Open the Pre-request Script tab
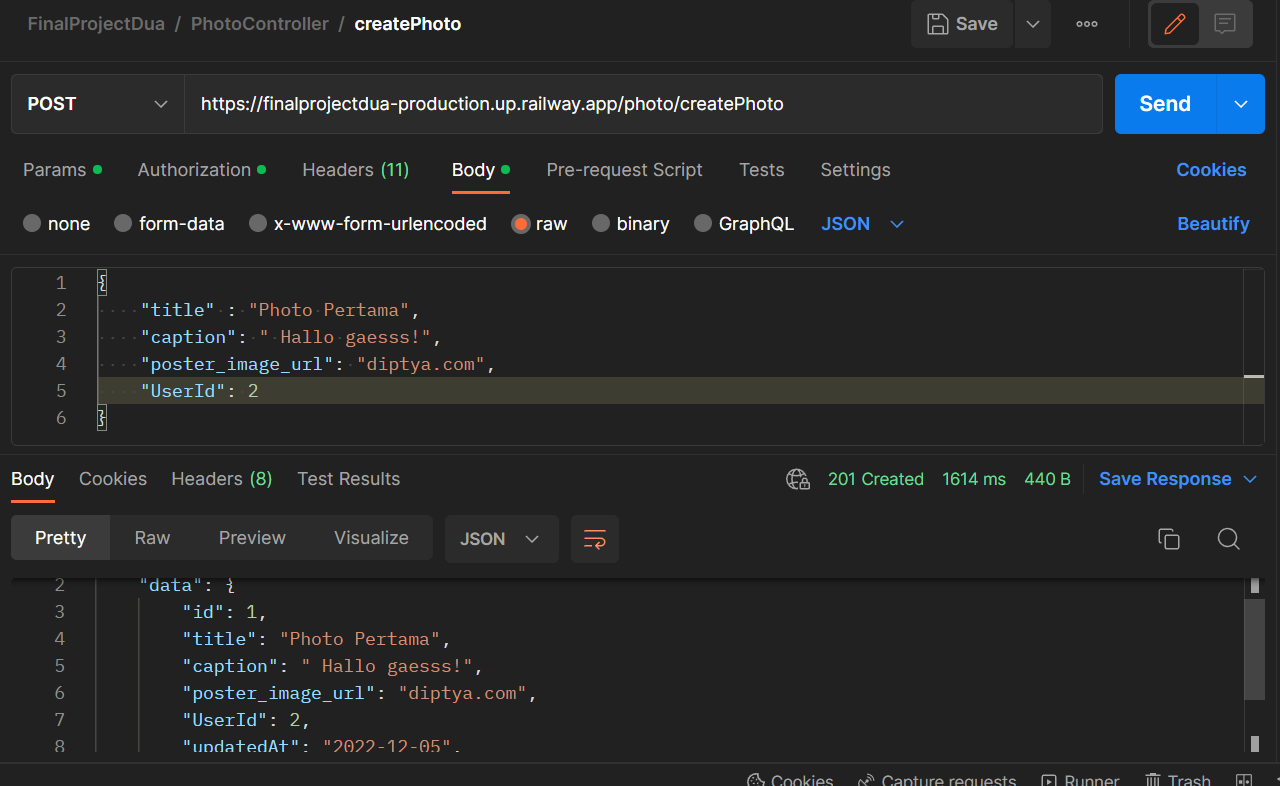The width and height of the screenshot is (1280, 786). click(625, 170)
